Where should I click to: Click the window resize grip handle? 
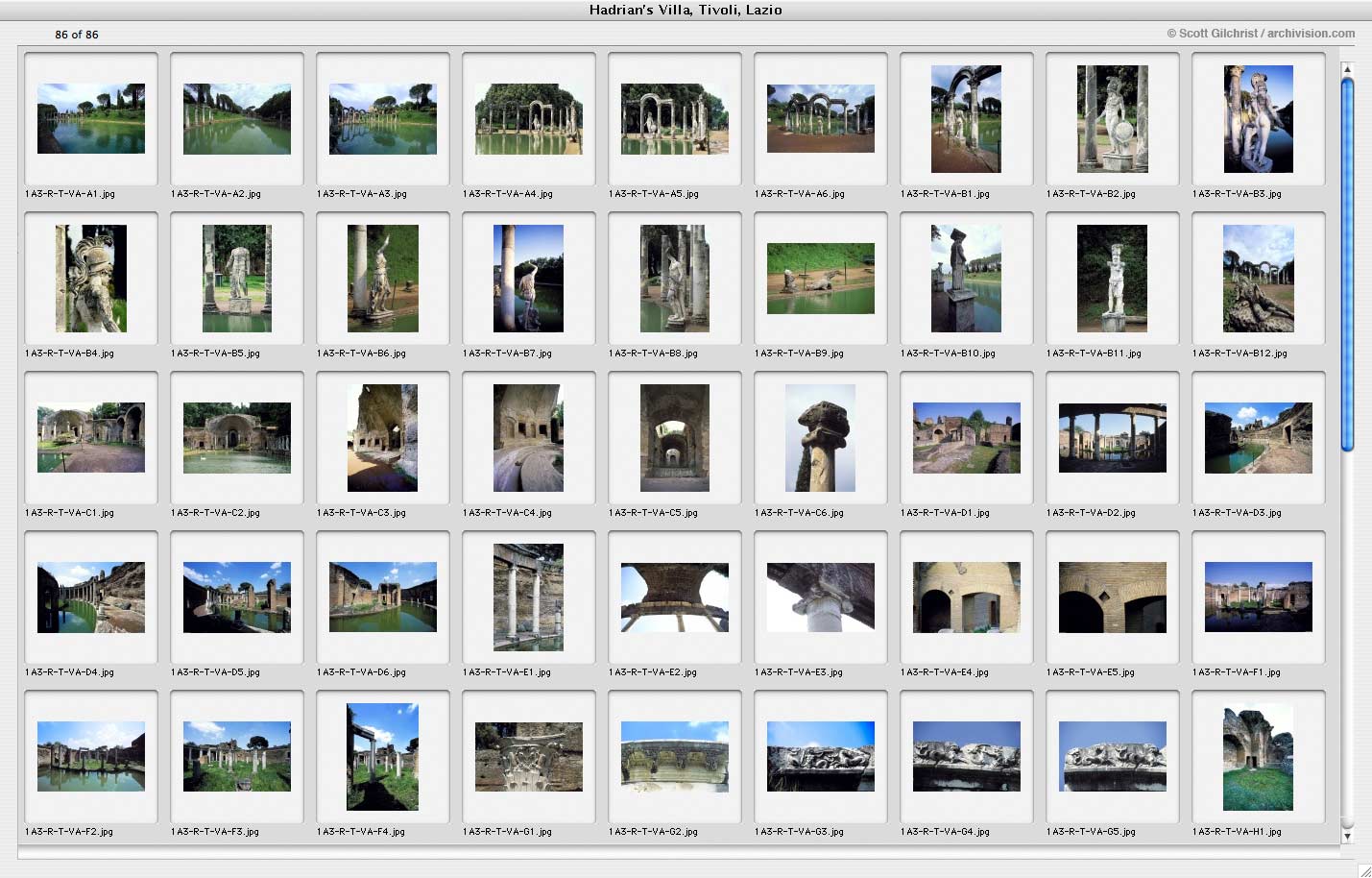(1363, 869)
